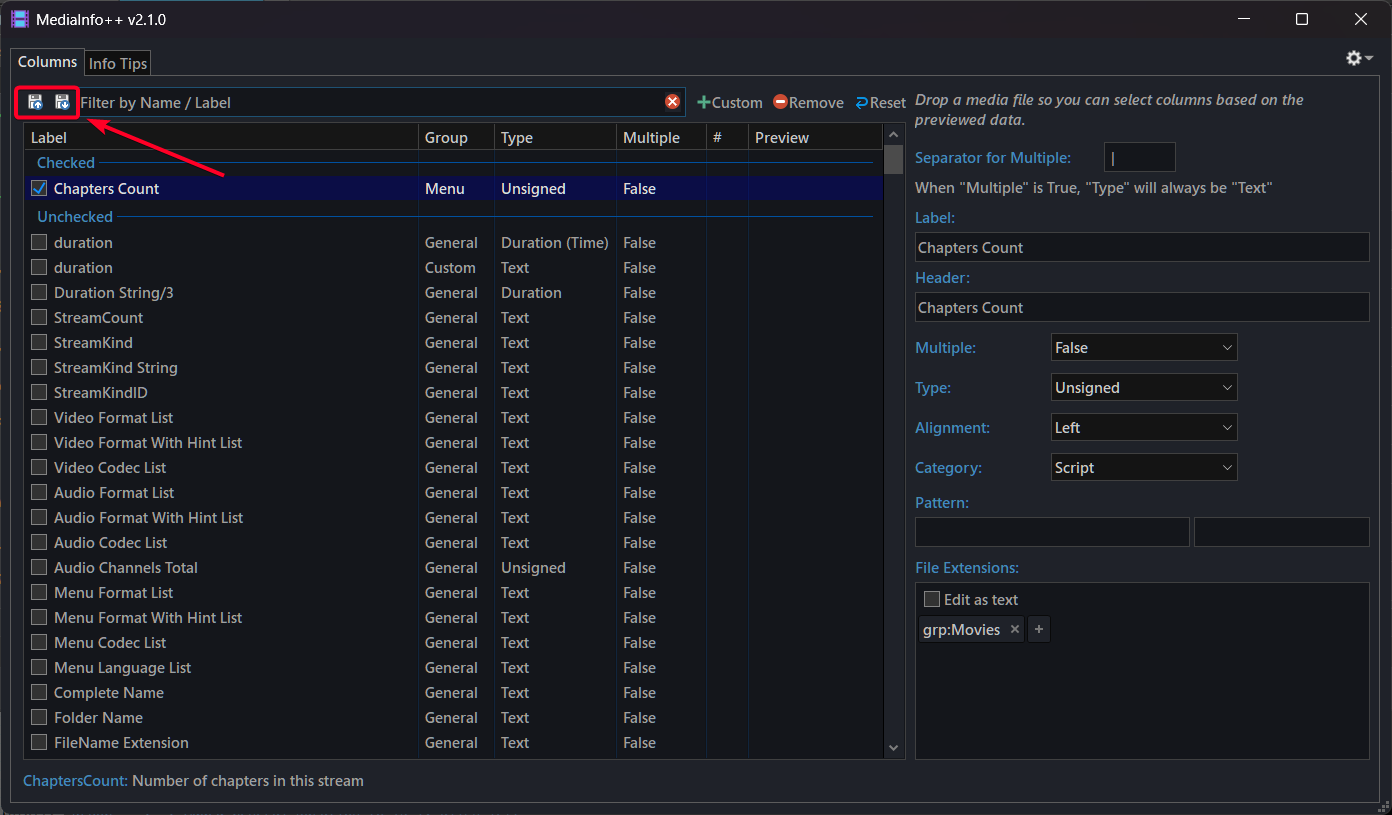The width and height of the screenshot is (1392, 815).
Task: Click the MediaInfo++ app icon in title bar
Action: 20,19
